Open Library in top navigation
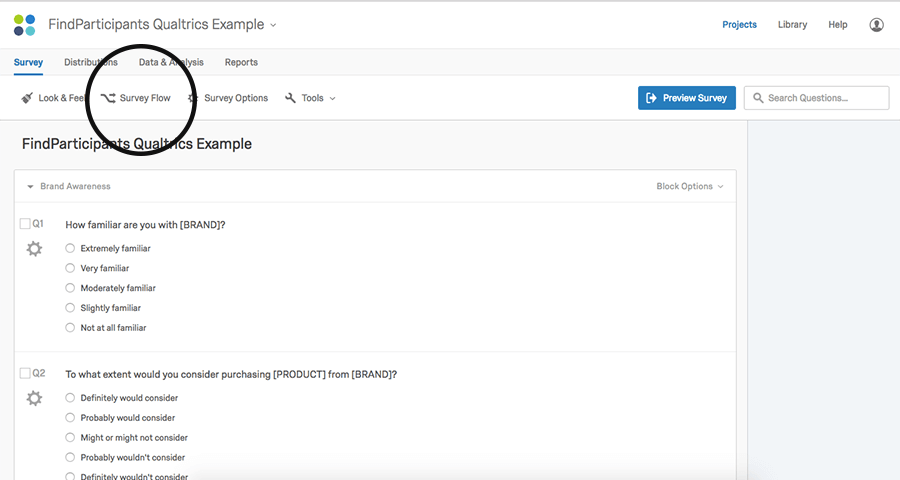The image size is (900, 480). click(792, 25)
